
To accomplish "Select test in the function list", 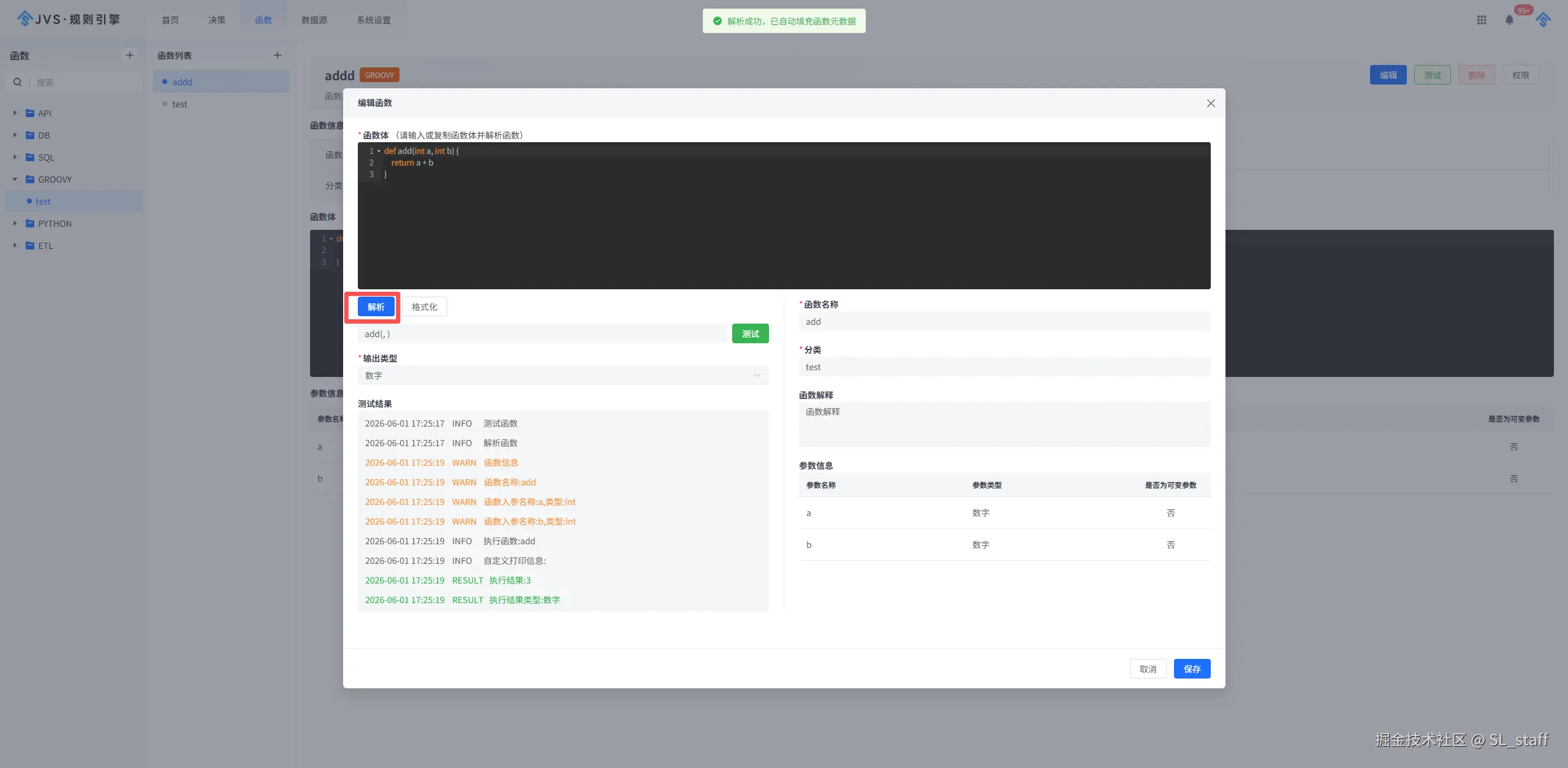I will coord(221,104).
